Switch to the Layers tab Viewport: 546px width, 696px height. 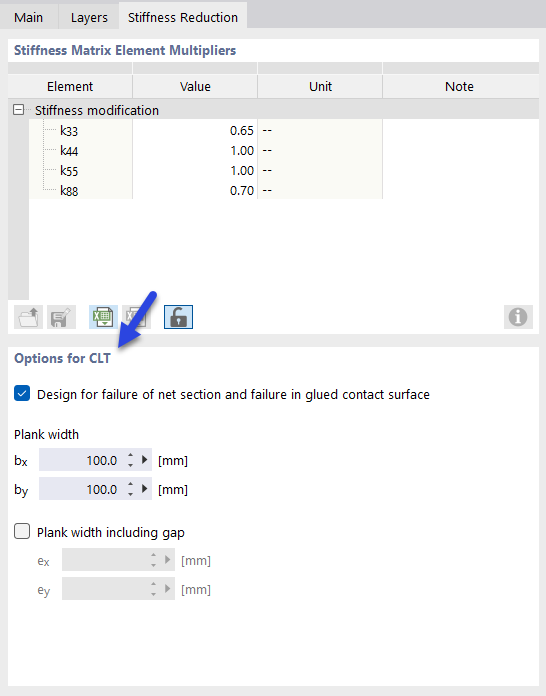click(x=89, y=17)
